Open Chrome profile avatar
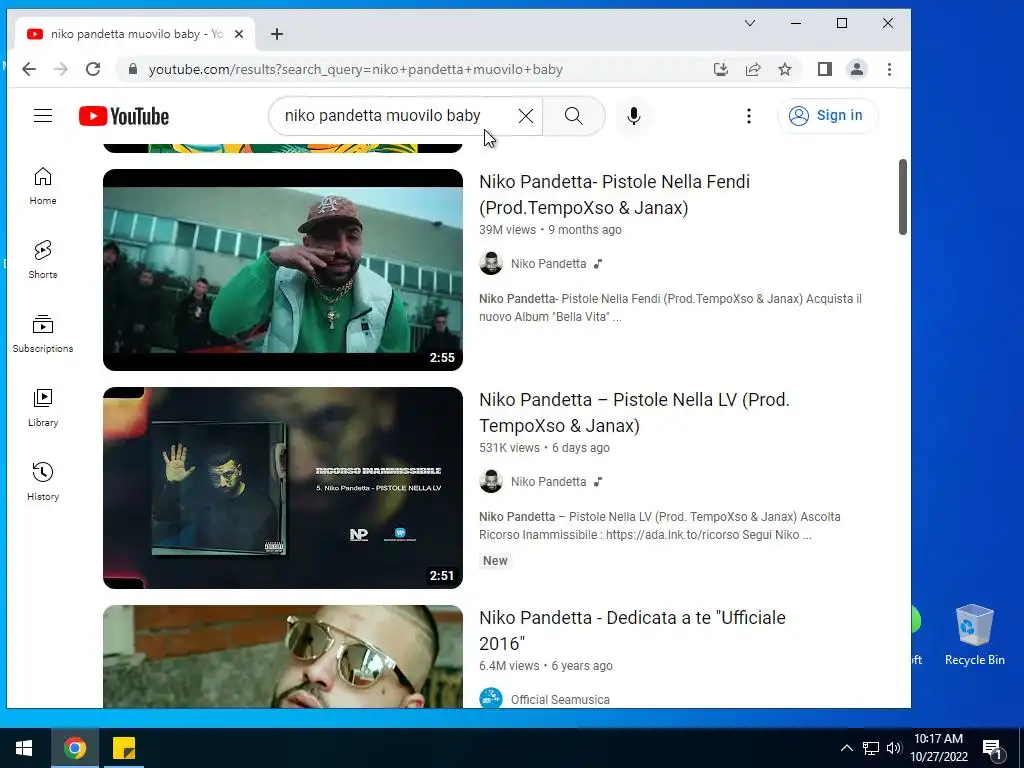 tap(857, 69)
